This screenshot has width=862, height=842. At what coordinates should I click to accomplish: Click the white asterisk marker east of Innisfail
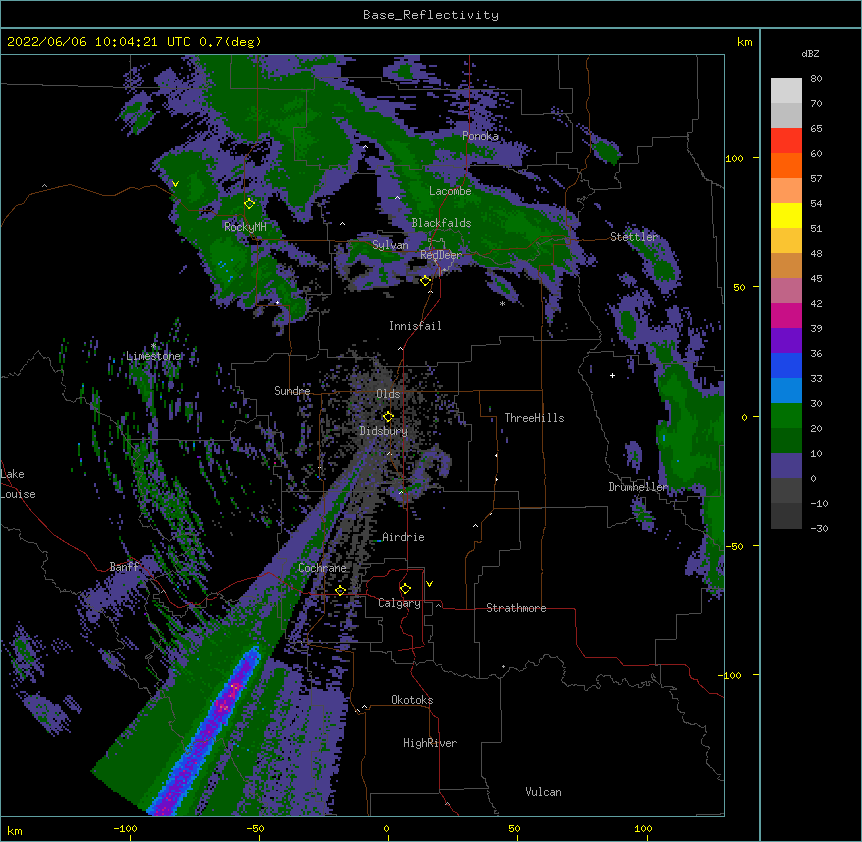pos(502,304)
